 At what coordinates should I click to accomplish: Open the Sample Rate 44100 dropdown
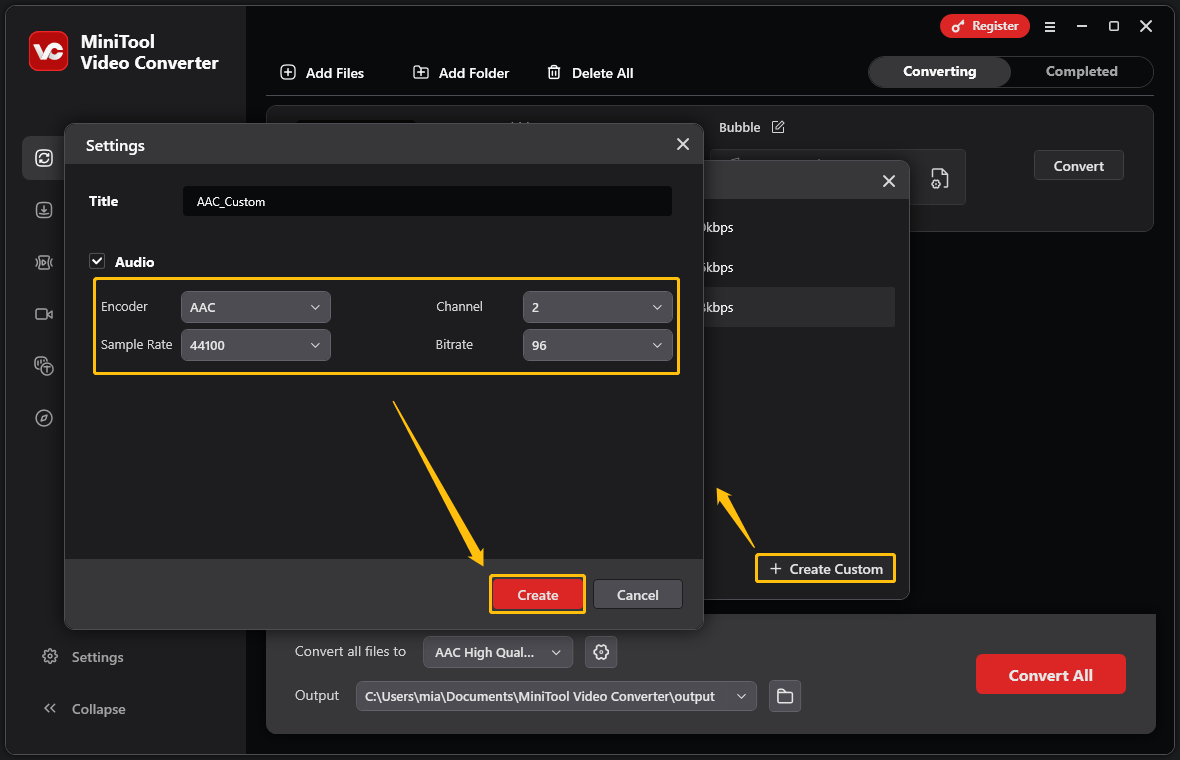(x=255, y=345)
